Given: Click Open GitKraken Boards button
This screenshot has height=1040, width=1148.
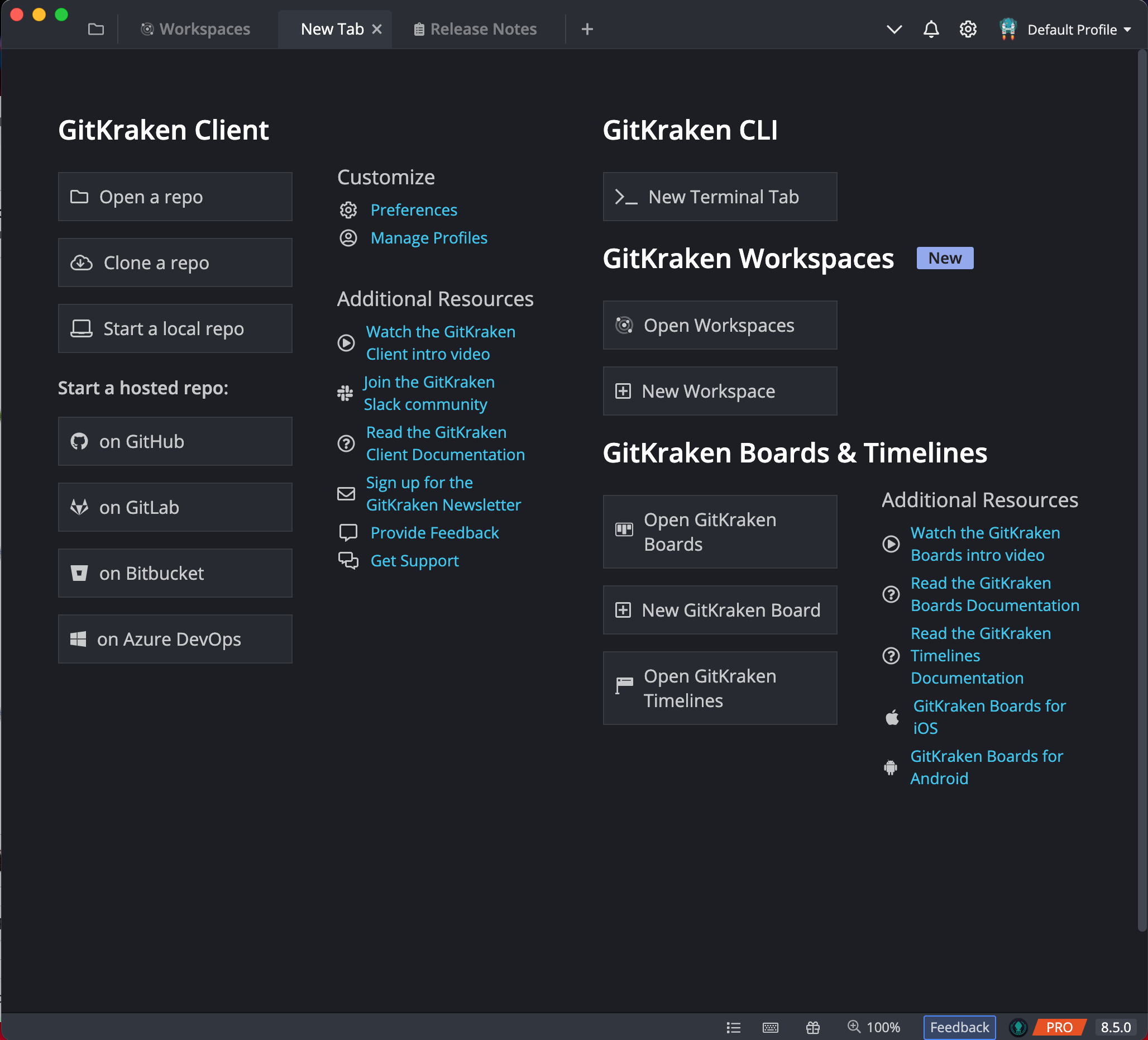Looking at the screenshot, I should pyautogui.click(x=720, y=532).
